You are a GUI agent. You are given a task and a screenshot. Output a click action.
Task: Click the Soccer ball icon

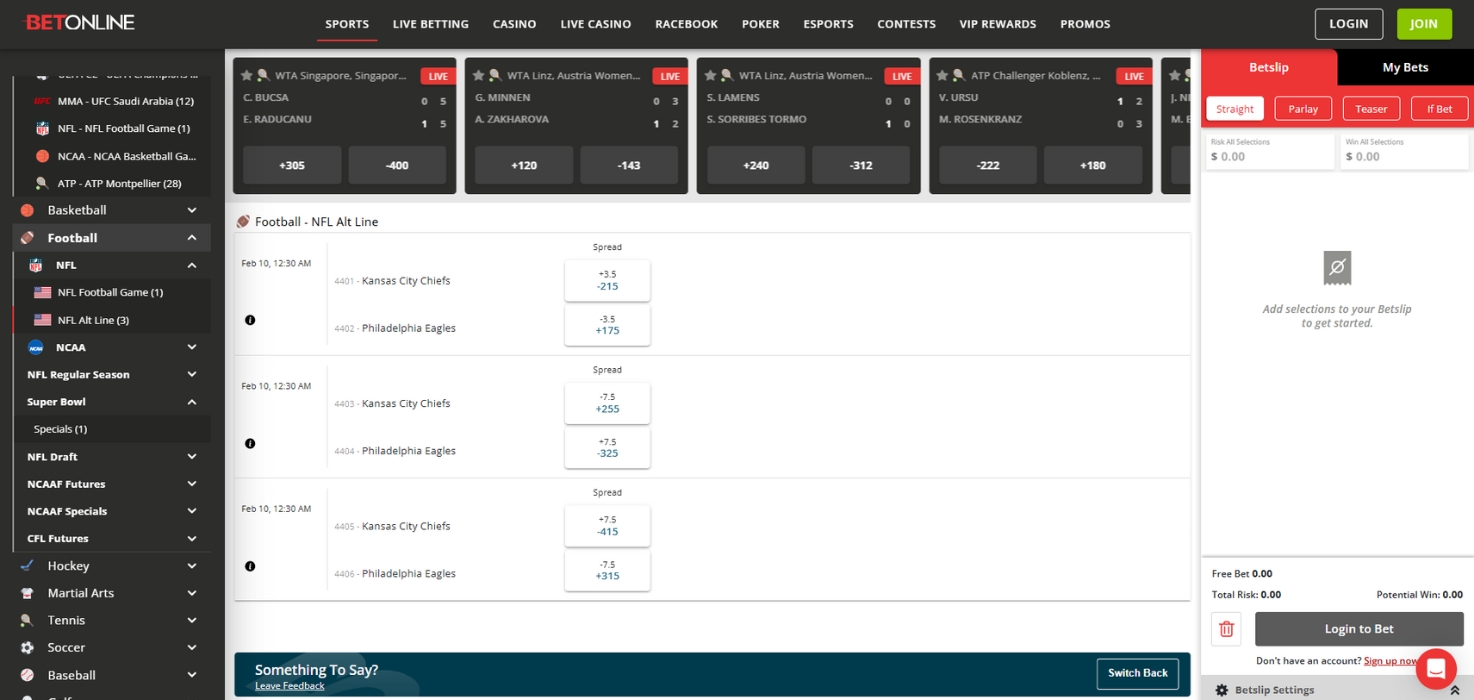27,648
